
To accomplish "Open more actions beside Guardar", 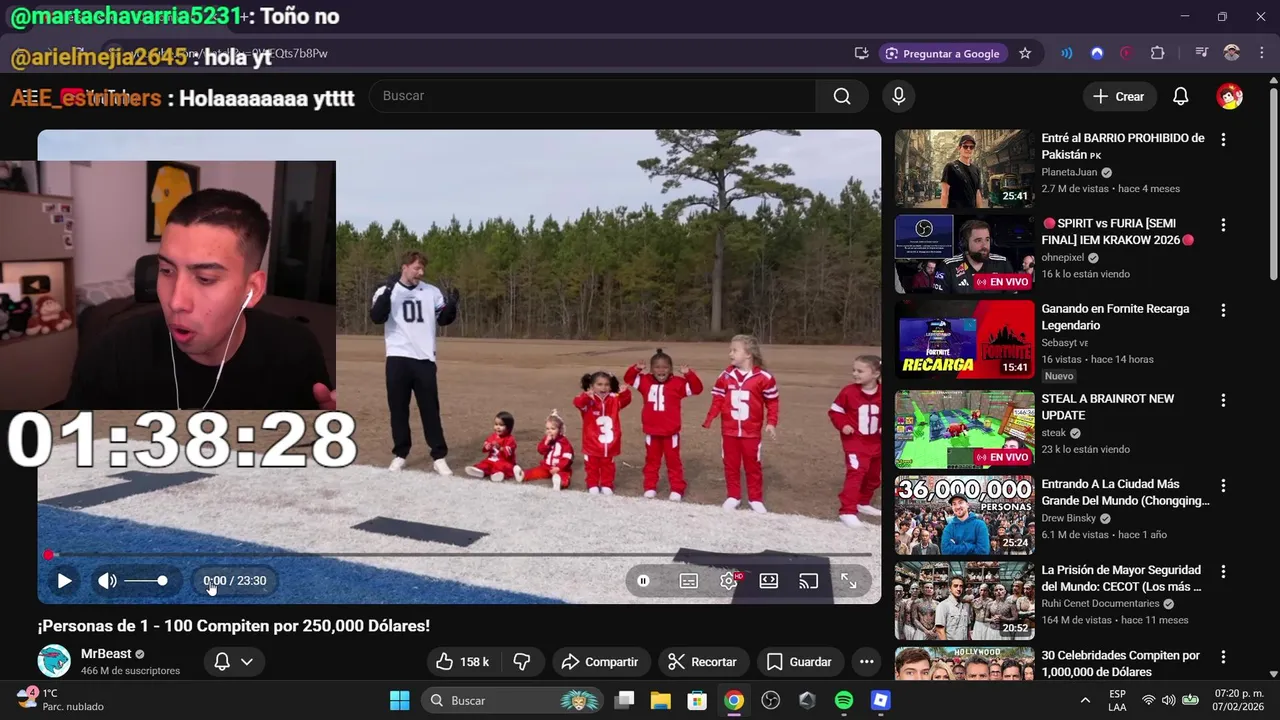I will tap(866, 662).
